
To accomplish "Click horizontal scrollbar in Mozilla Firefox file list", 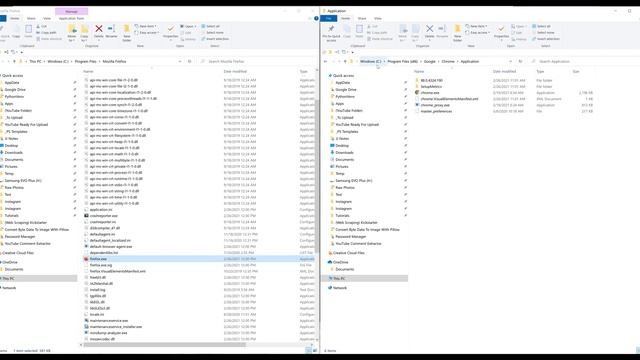I will pos(165,344).
